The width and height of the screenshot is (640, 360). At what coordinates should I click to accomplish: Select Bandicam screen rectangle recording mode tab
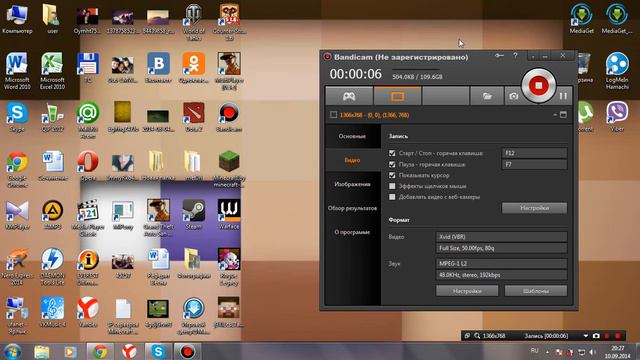point(398,96)
